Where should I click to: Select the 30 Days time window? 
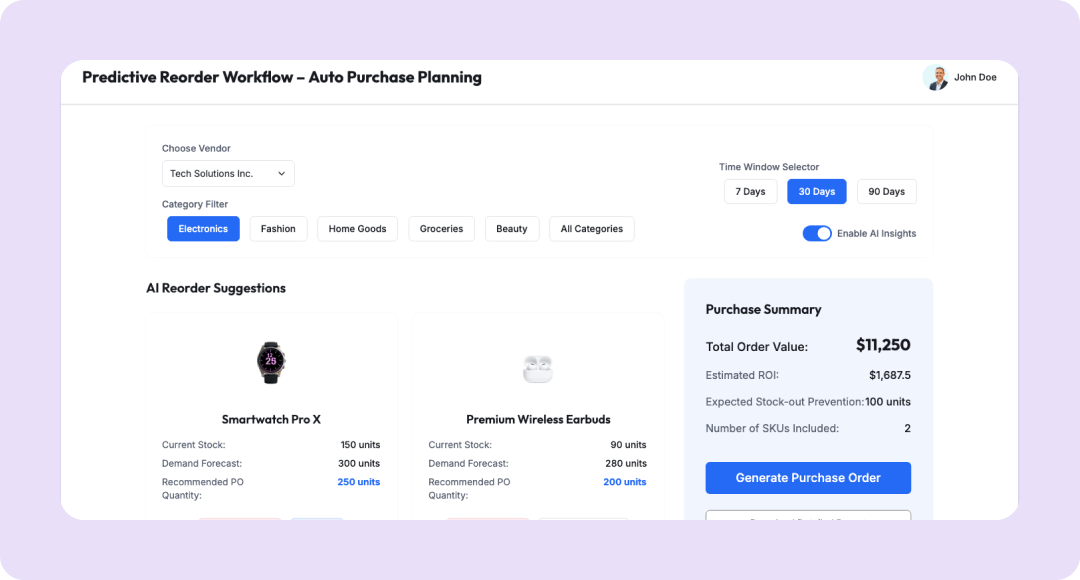[x=817, y=192]
